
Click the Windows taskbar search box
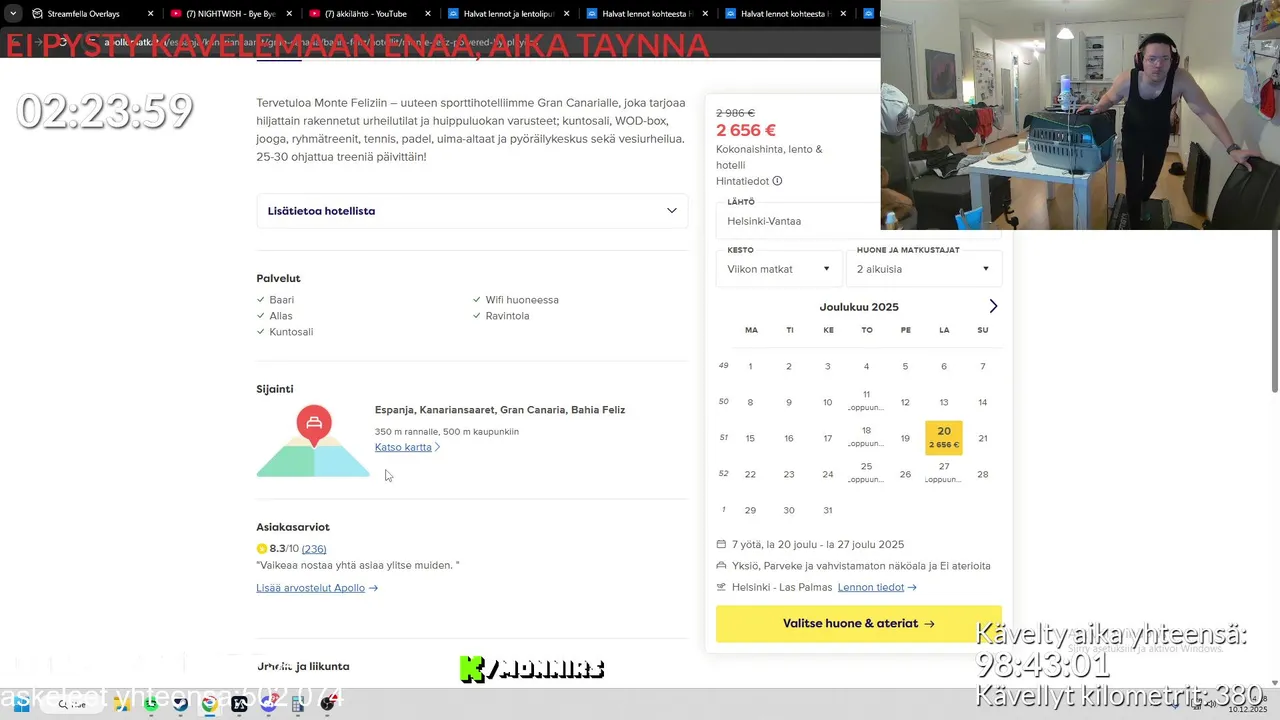72,704
